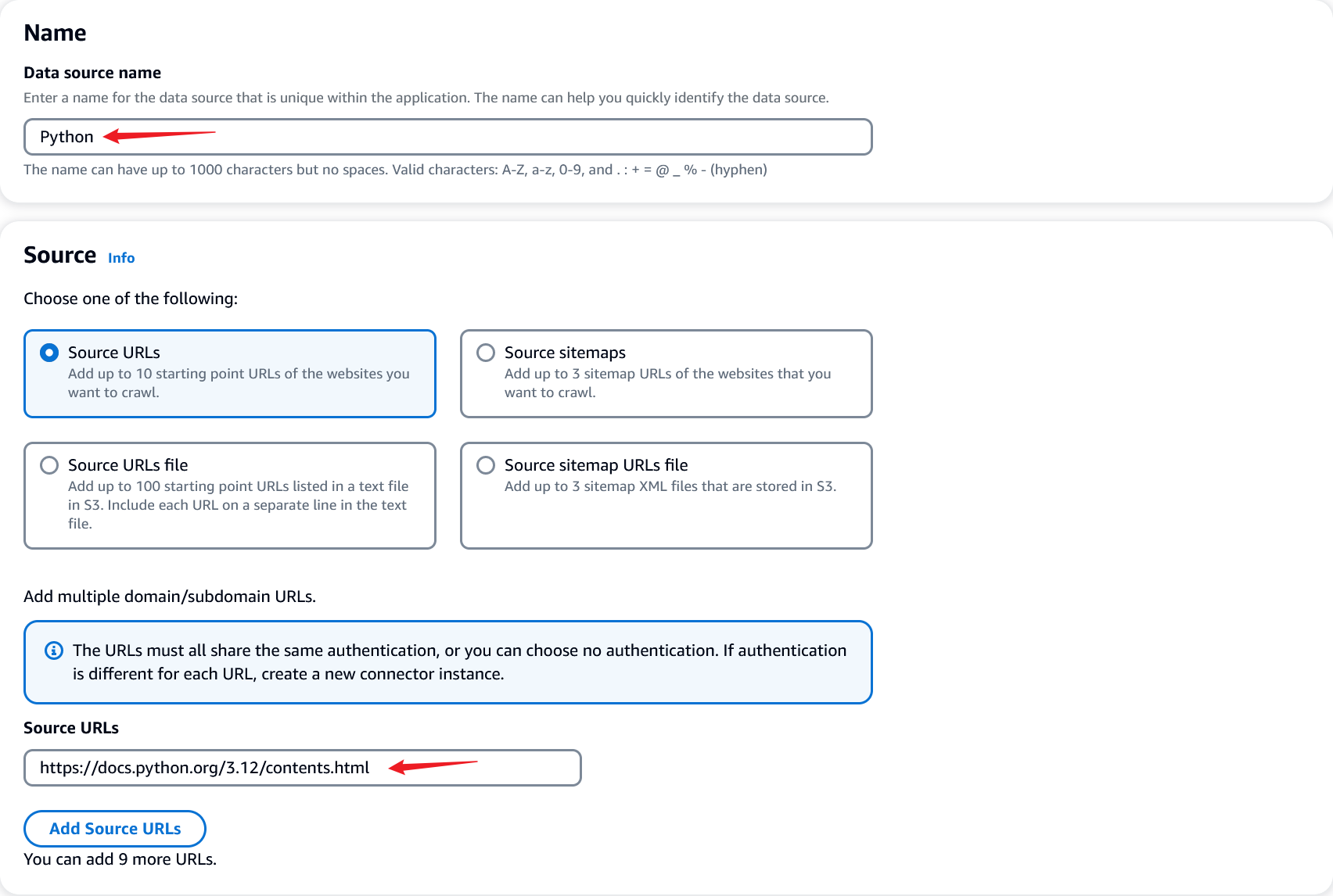Click 'Add up to 3 sitemap XML files' description
The image size is (1333, 896).
point(670,486)
